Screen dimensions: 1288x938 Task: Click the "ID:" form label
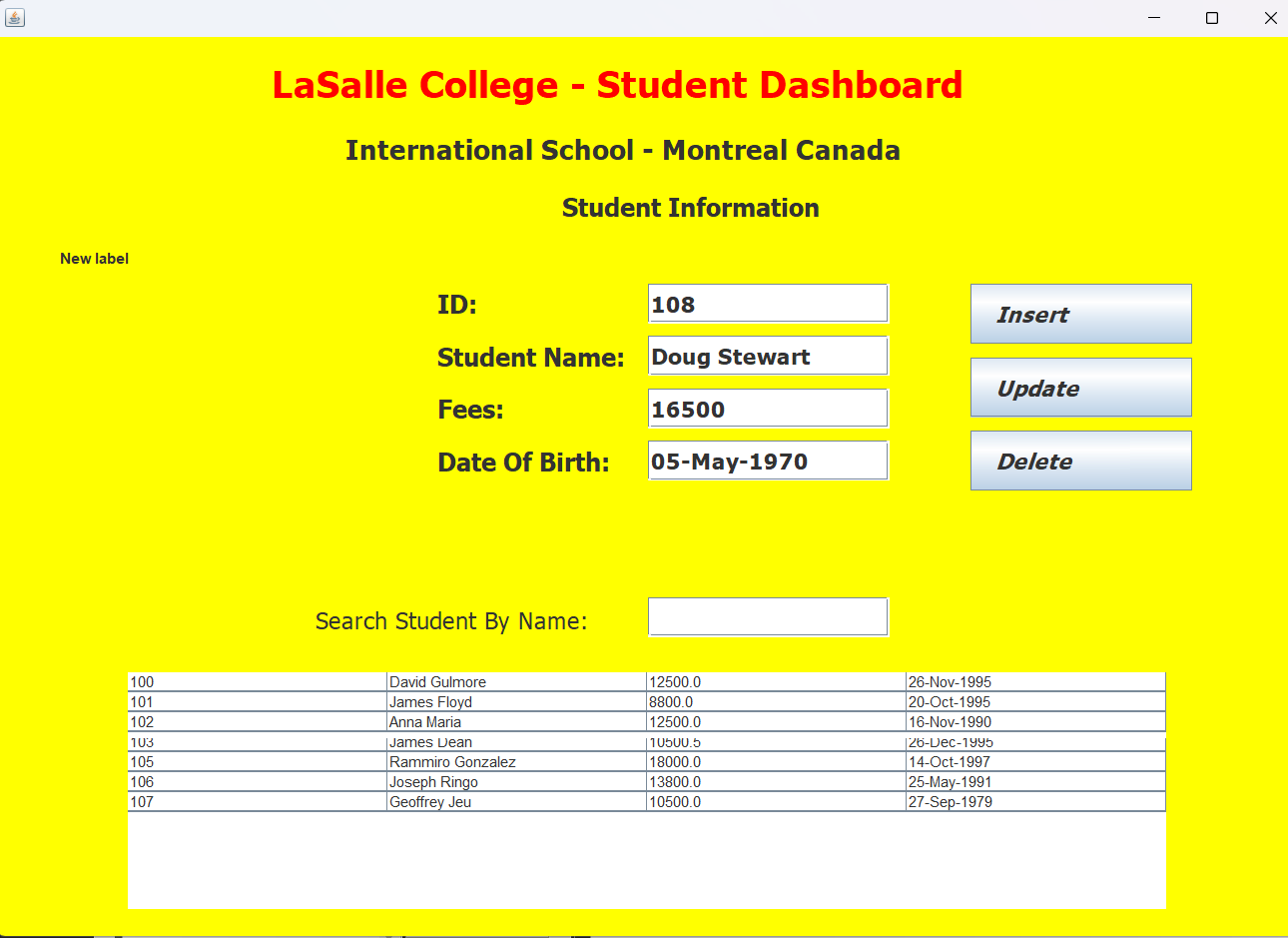tap(457, 305)
